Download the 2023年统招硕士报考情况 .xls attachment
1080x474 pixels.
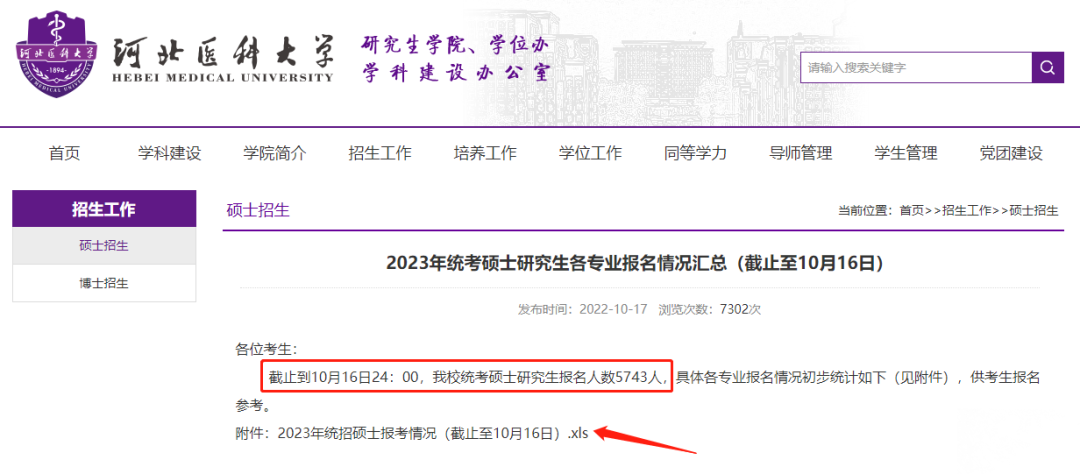433,433
